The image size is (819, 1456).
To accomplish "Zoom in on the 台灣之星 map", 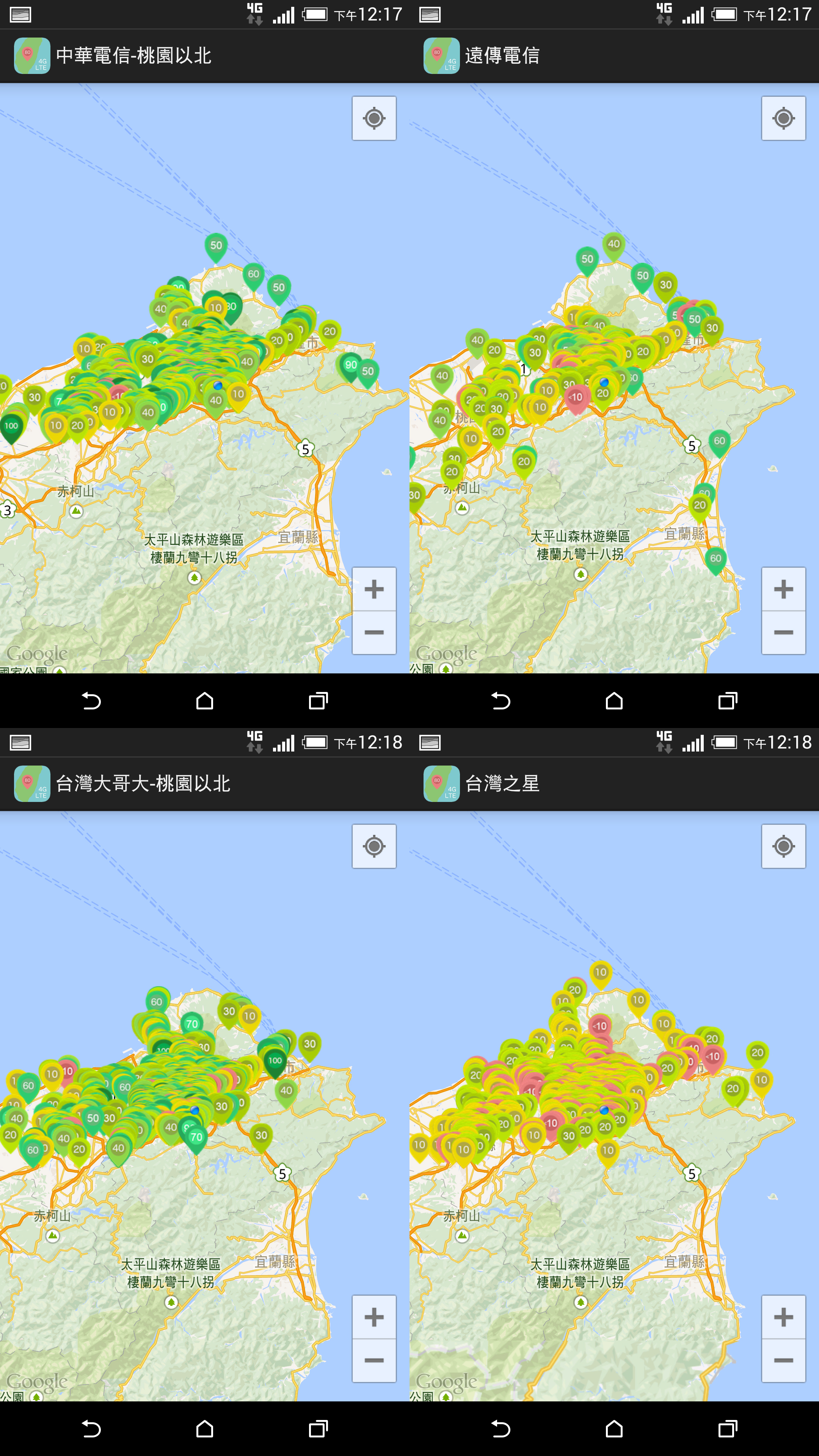I will click(x=783, y=1317).
